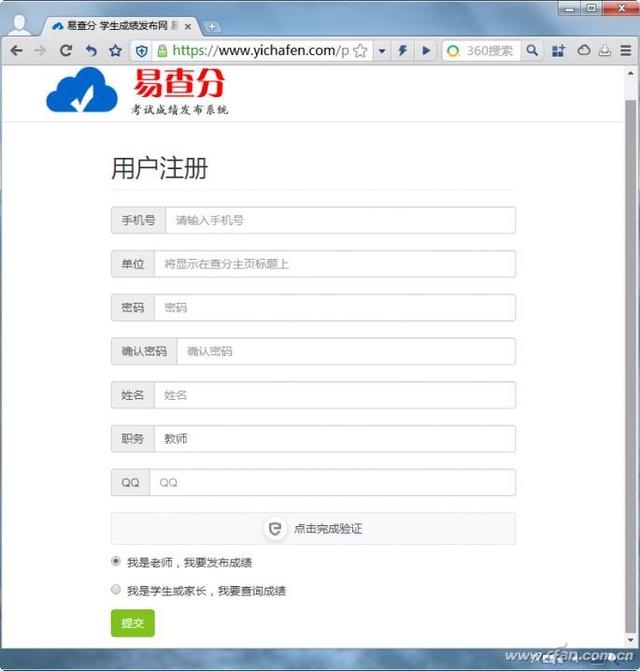Focus the 360搜索 search box
Viewport: 640px width, 671px height.
point(490,51)
